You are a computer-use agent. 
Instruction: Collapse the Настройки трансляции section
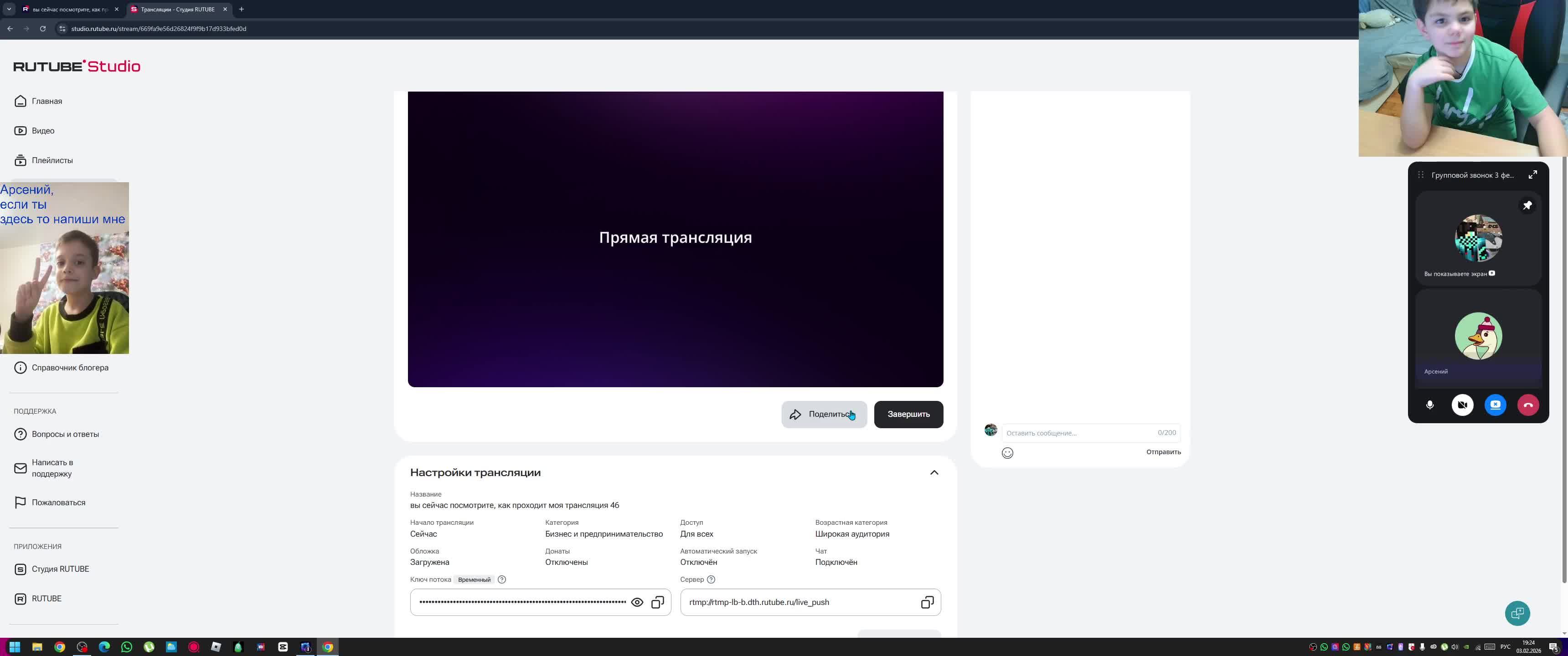point(934,472)
